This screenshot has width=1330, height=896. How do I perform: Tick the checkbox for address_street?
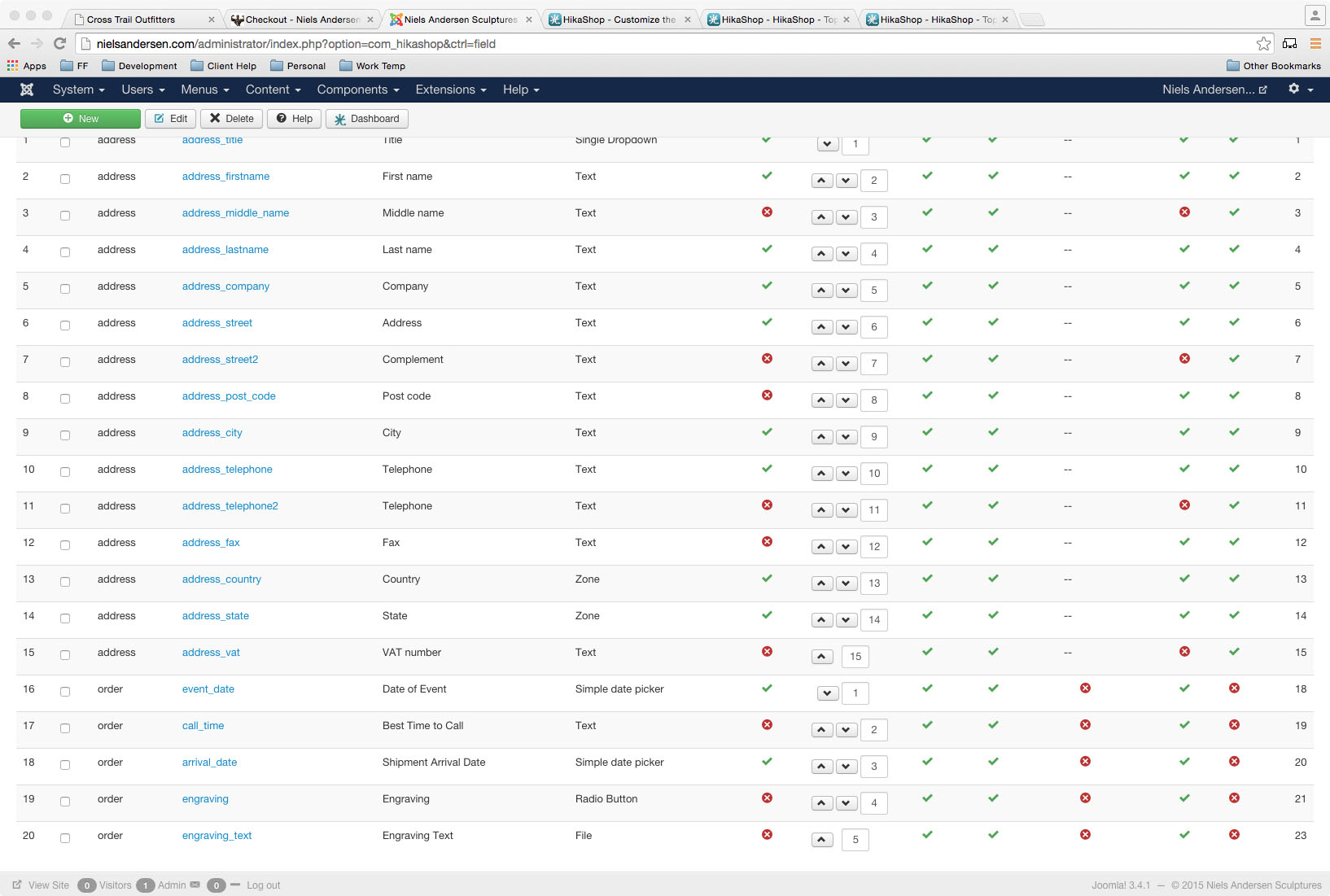pyautogui.click(x=65, y=326)
